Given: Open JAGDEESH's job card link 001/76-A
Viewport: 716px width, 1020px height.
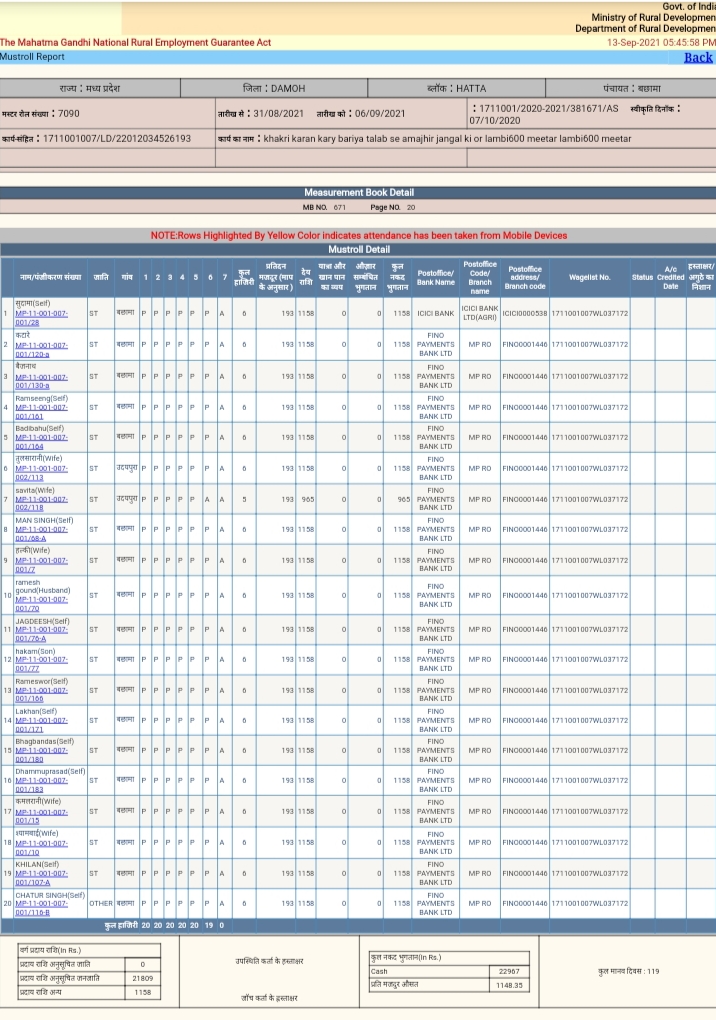Looking at the screenshot, I should pyautogui.click(x=41, y=634).
